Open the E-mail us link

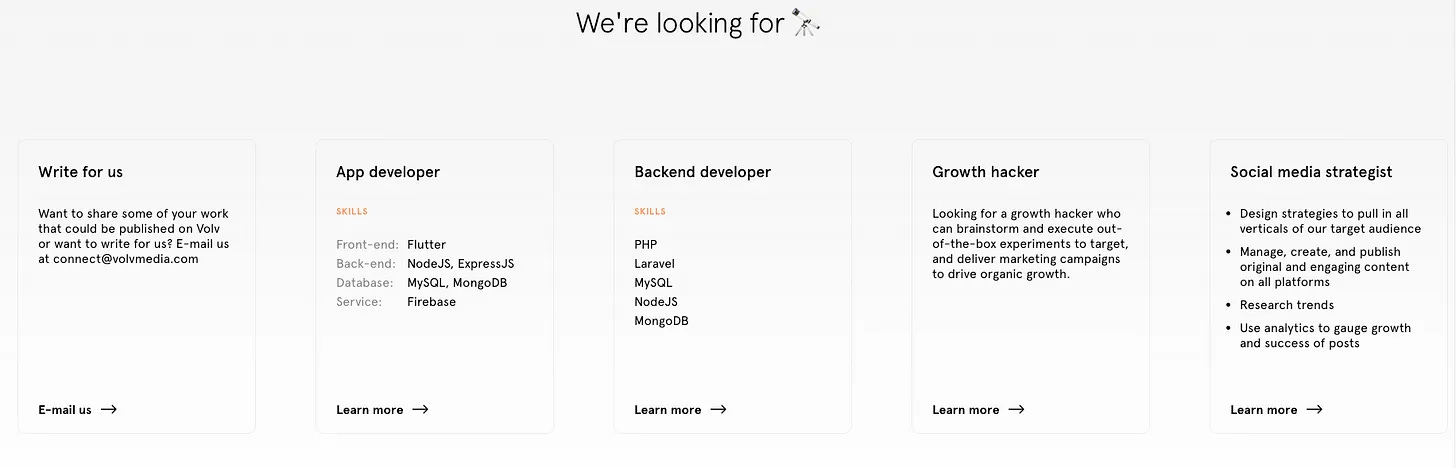(x=77, y=410)
